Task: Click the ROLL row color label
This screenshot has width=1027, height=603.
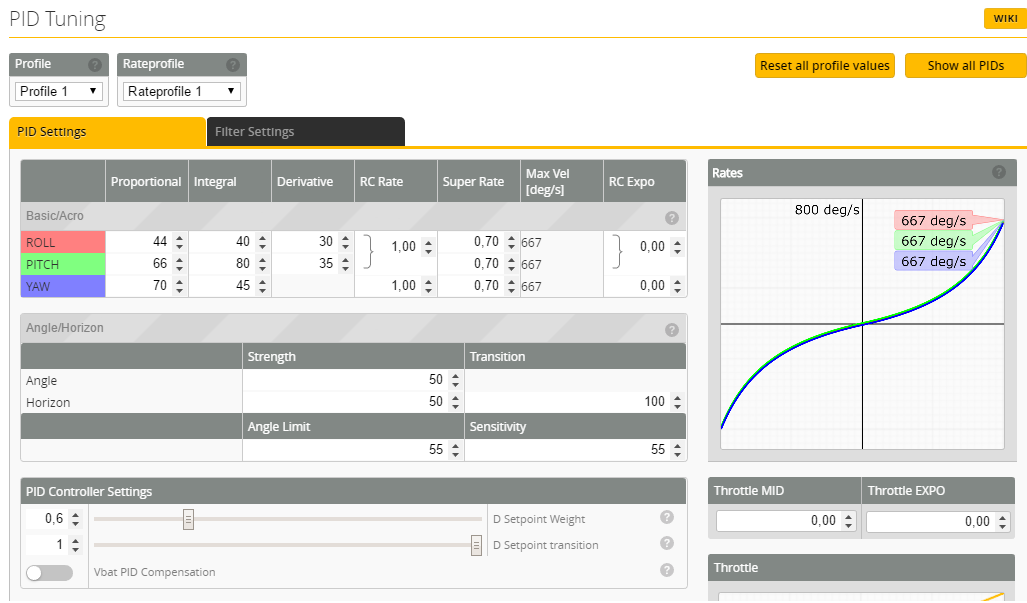Action: (x=63, y=242)
